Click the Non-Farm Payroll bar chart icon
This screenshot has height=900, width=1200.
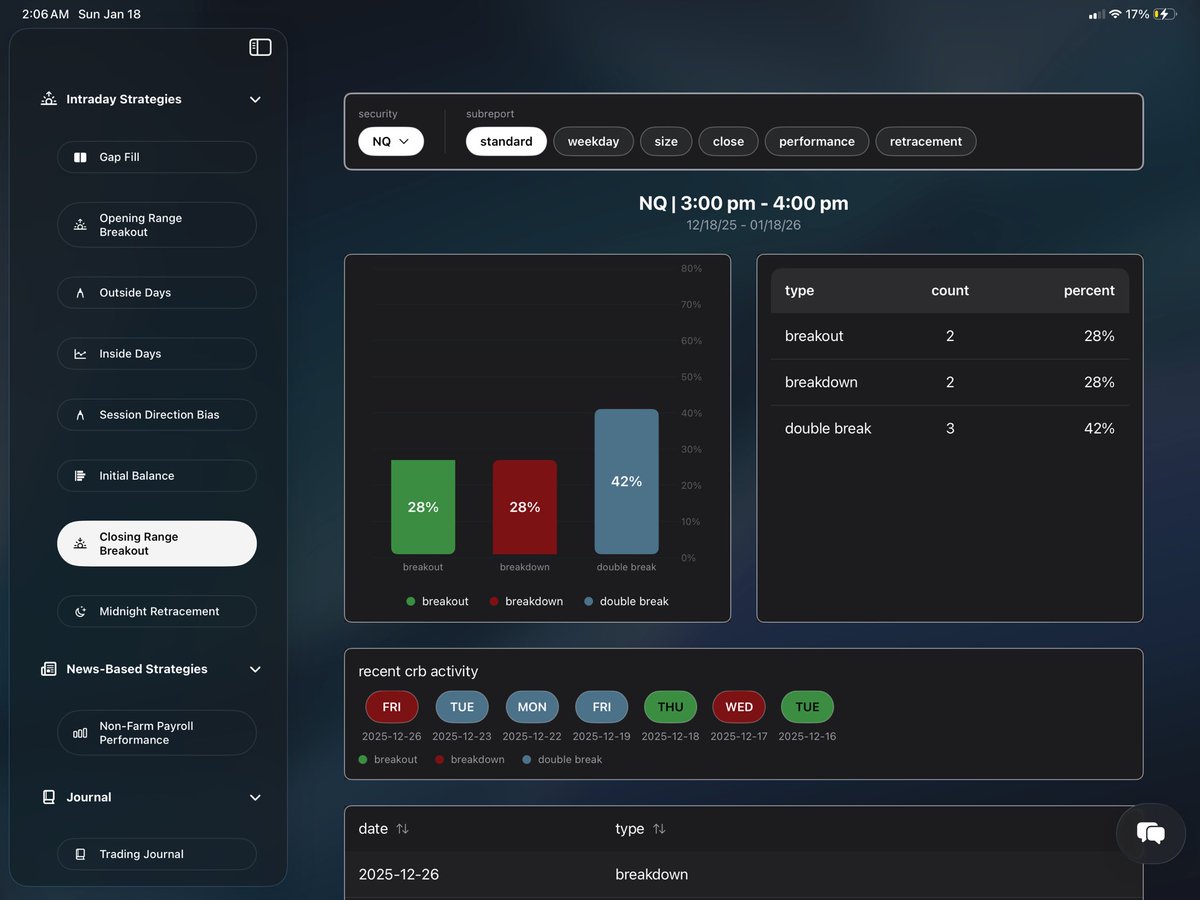80,733
